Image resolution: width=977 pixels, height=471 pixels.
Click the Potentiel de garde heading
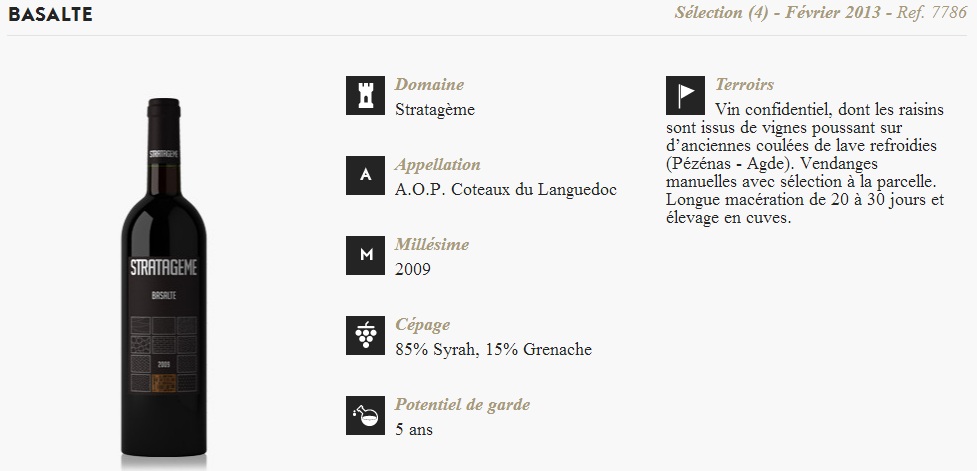coord(462,405)
